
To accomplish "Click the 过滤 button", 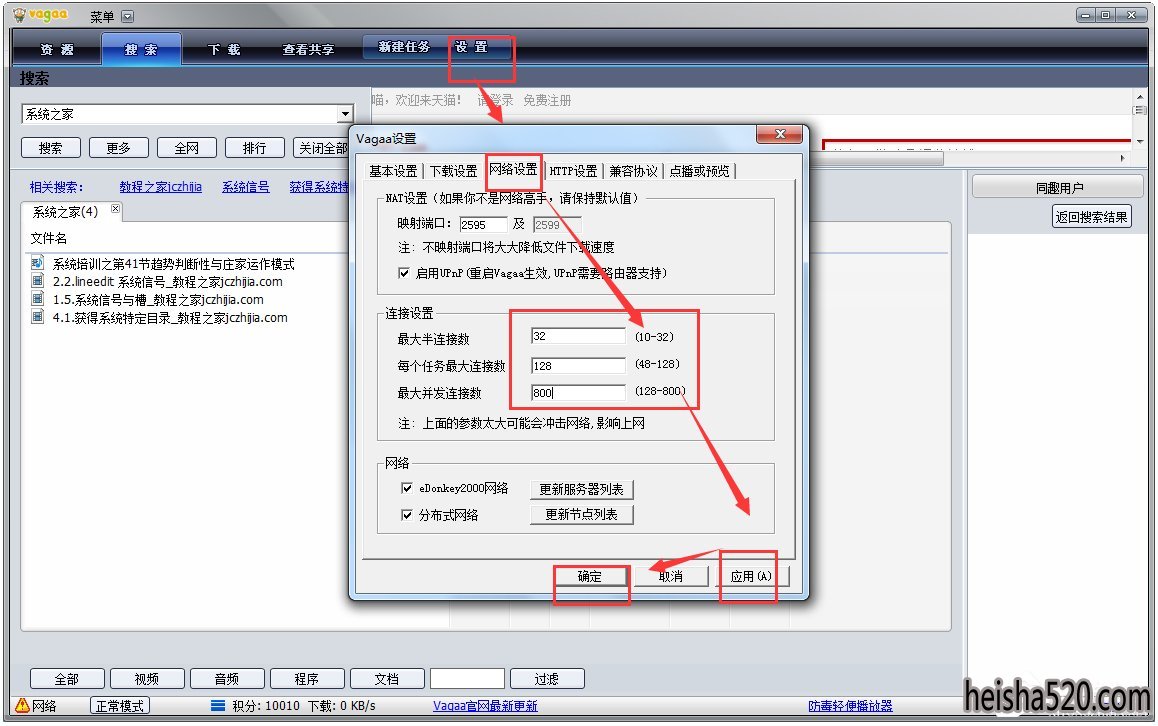I will 547,679.
